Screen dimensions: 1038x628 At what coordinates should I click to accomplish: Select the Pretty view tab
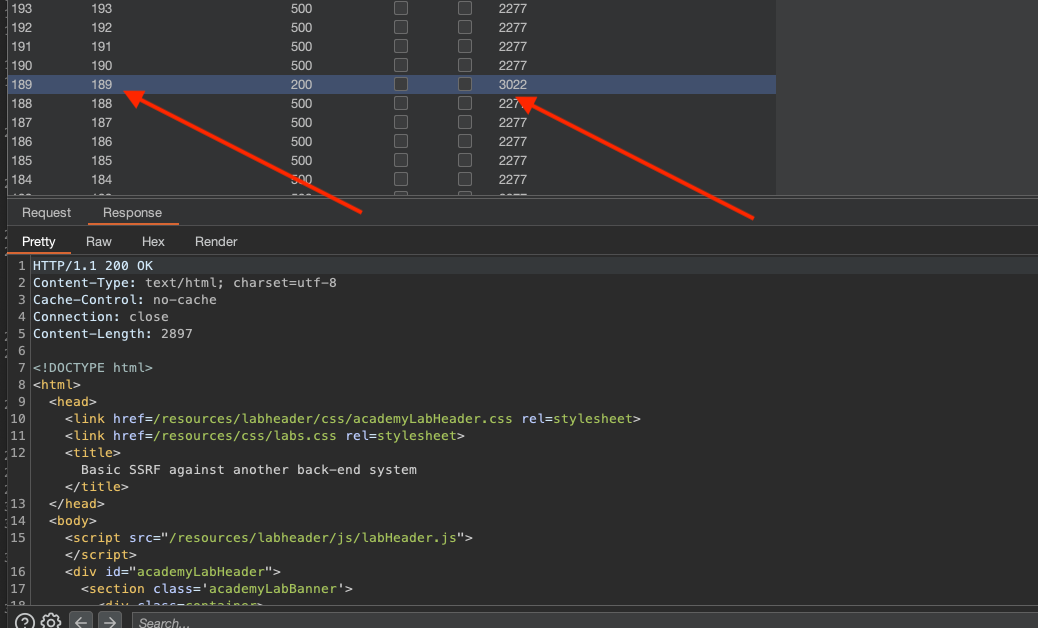(39, 242)
